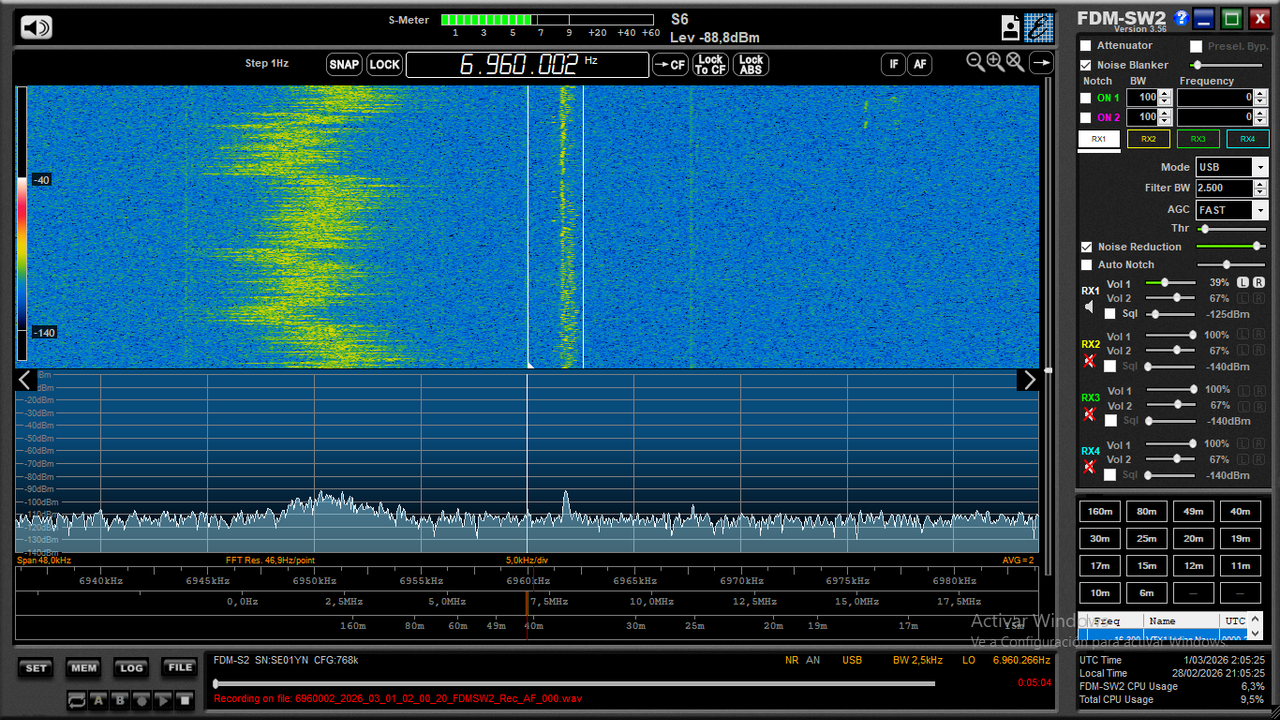The image size is (1280, 720).
Task: Enable Notch ON 2 checkbox
Action: (x=1086, y=117)
